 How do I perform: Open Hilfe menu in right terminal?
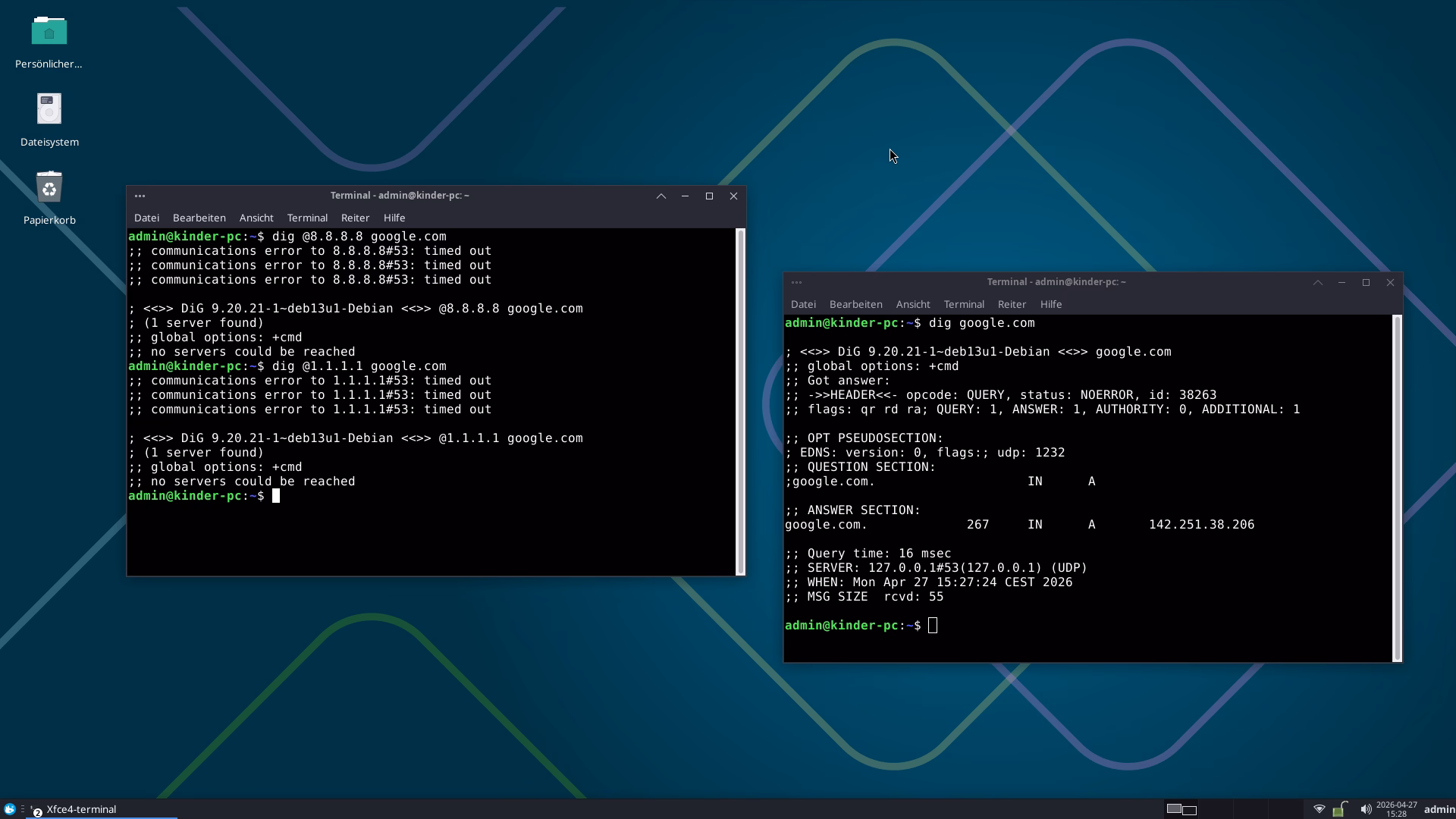1051,304
